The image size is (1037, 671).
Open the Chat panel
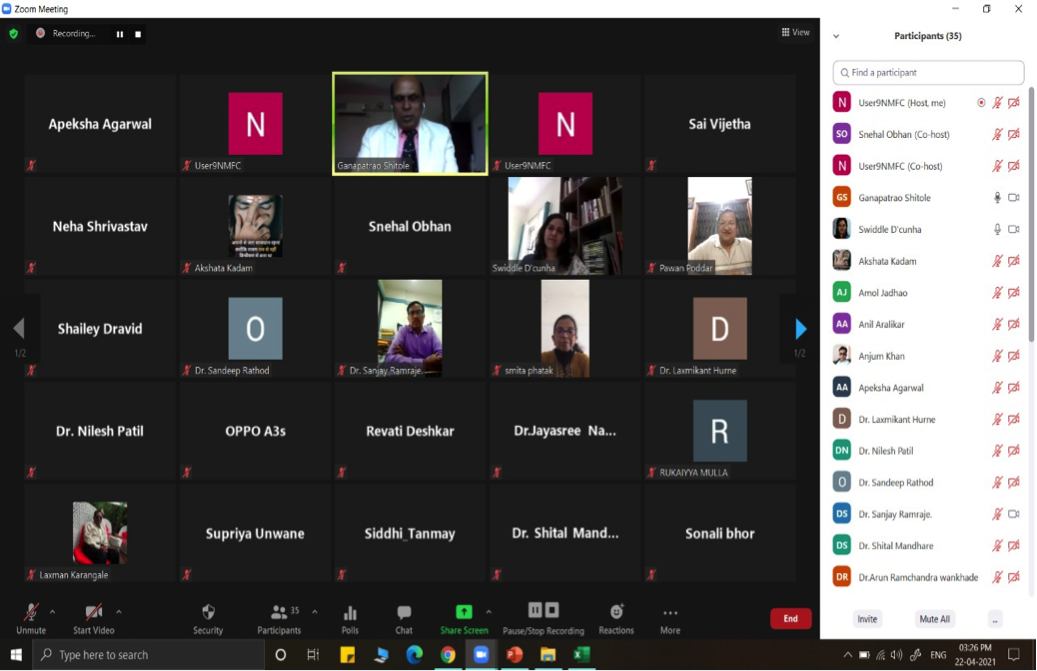coord(404,613)
